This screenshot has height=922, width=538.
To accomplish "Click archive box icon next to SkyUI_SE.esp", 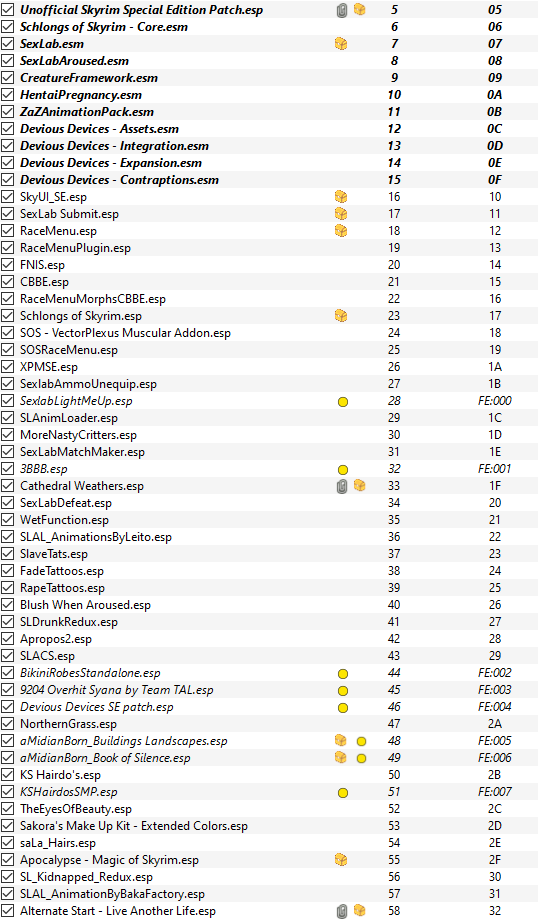I will click(x=340, y=197).
